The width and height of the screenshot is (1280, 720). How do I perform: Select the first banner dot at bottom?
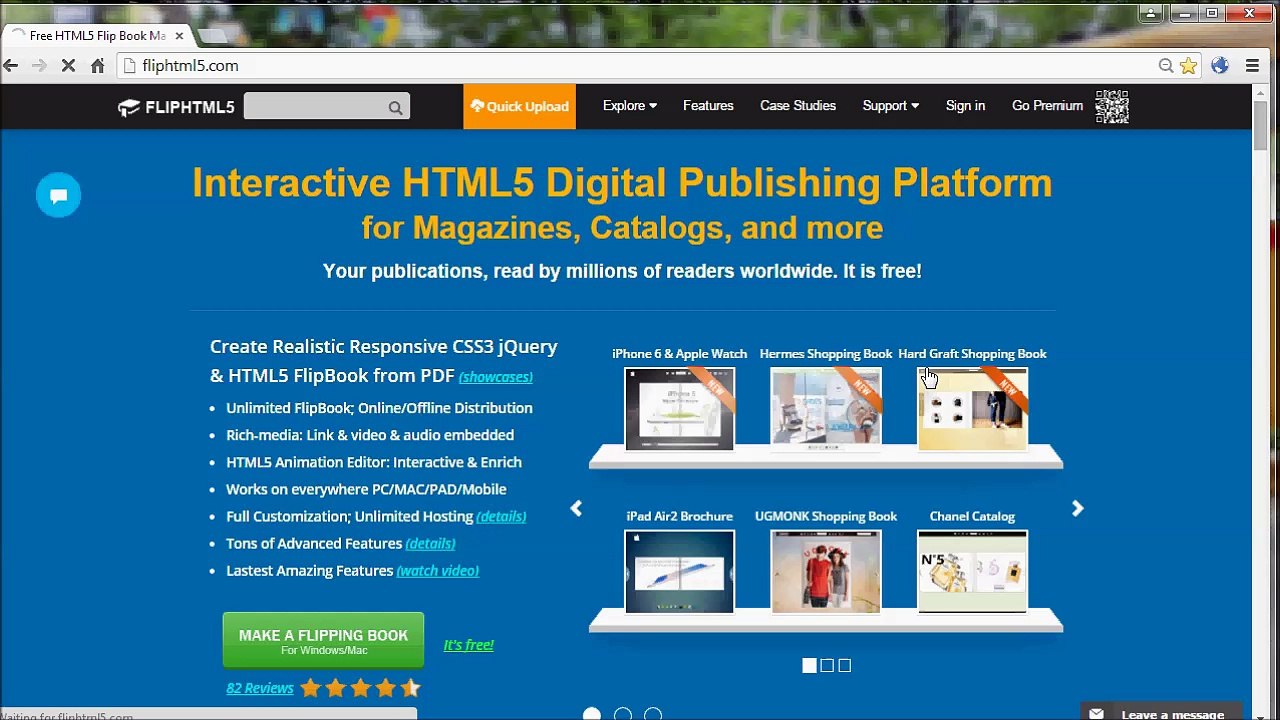[x=592, y=714]
